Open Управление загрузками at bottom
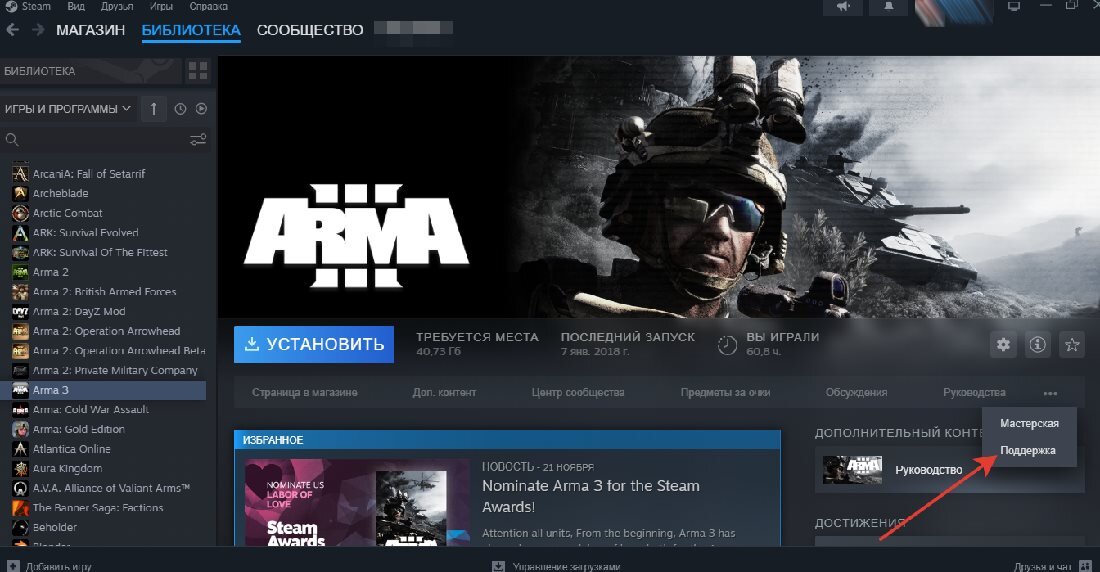 558,566
